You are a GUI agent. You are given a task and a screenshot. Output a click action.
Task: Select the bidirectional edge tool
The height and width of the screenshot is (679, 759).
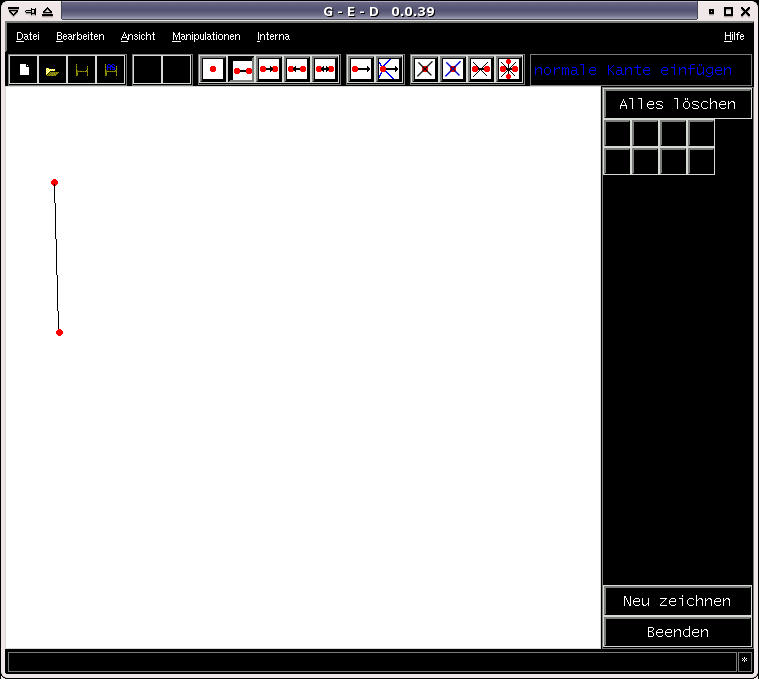pyautogui.click(x=325, y=69)
